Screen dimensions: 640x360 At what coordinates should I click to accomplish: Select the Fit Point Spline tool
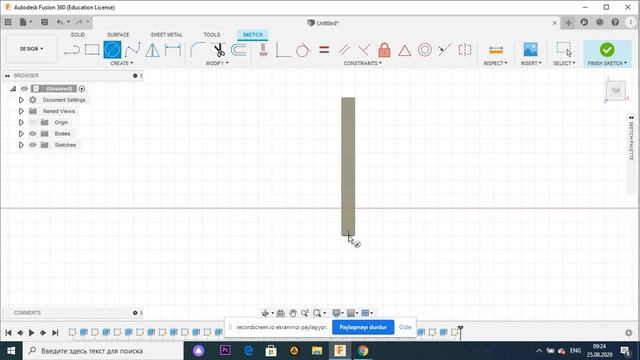(132, 50)
